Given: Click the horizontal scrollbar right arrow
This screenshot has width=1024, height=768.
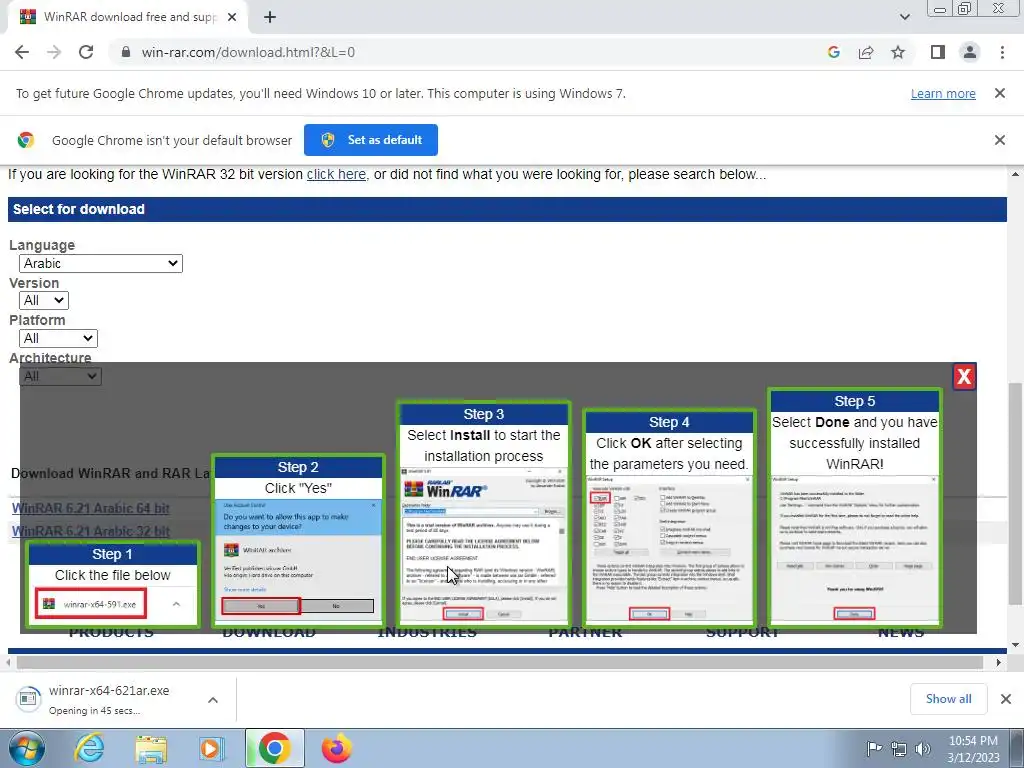Looking at the screenshot, I should (999, 662).
